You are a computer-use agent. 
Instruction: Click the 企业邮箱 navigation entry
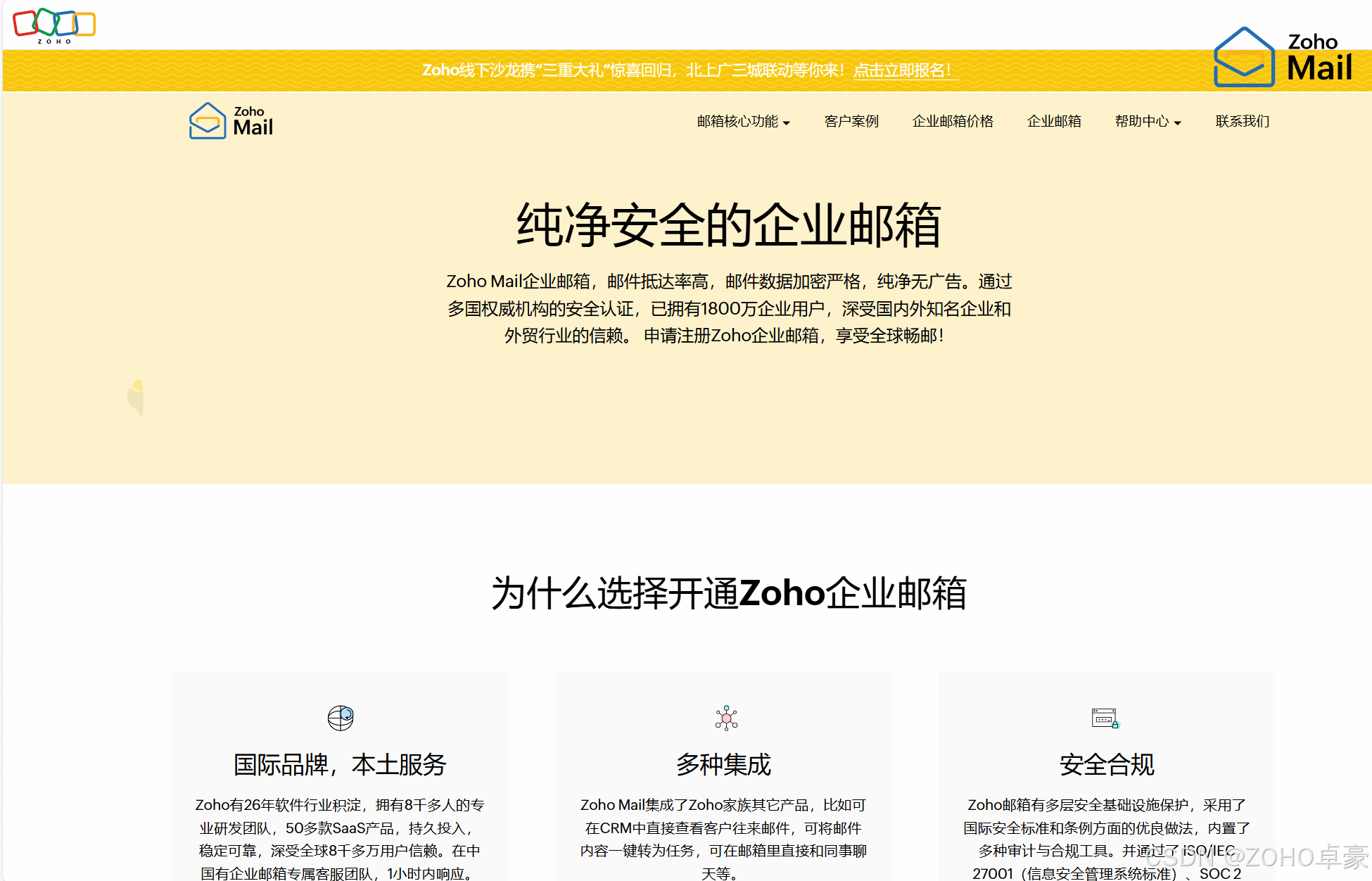[1053, 121]
